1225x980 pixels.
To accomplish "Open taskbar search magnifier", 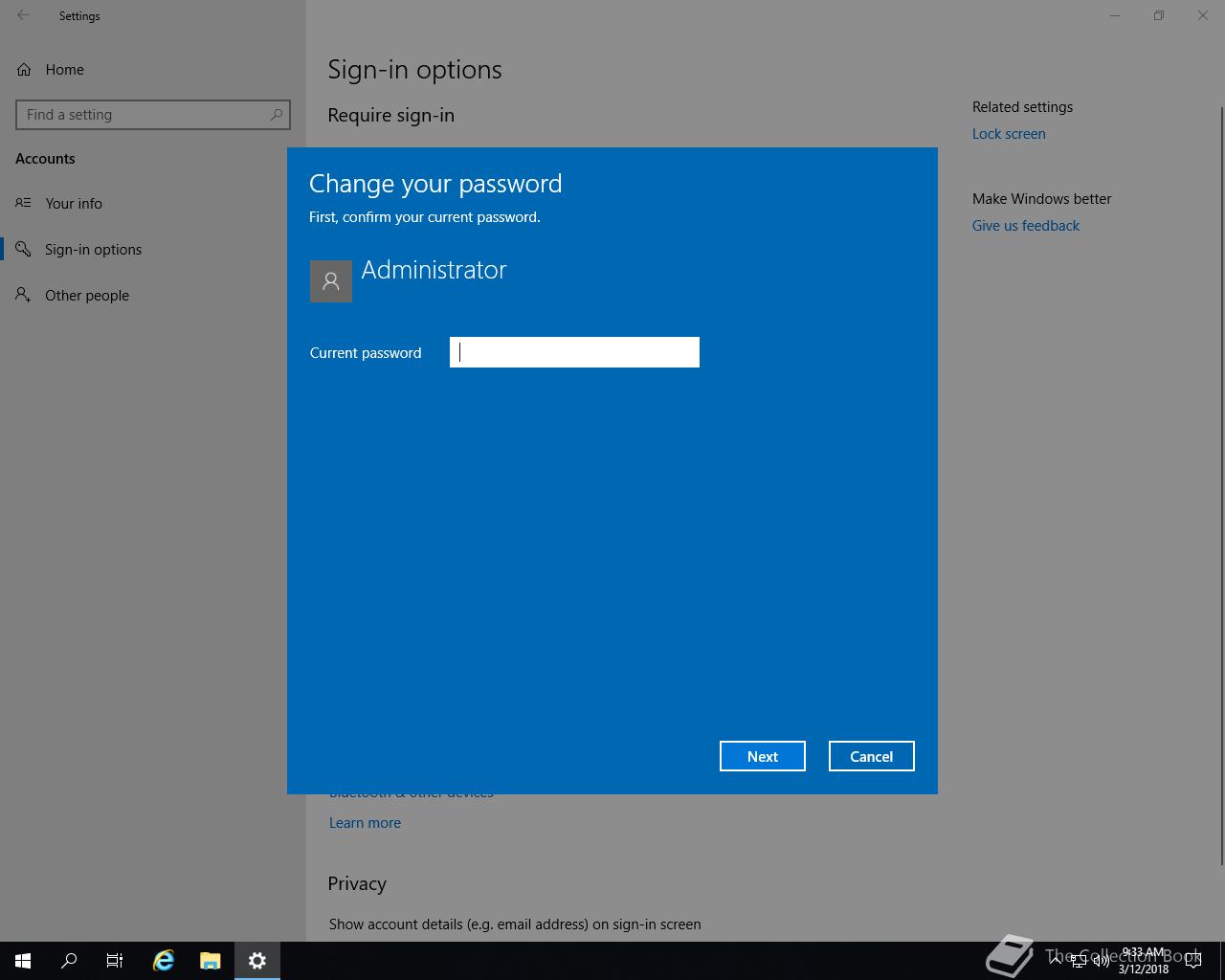I will [69, 961].
